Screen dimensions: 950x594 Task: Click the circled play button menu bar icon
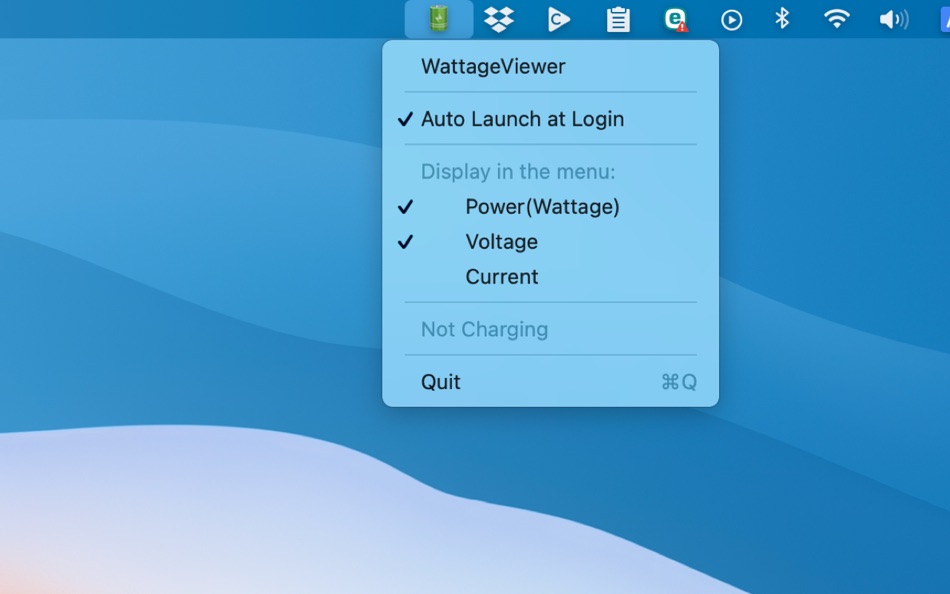(731, 20)
